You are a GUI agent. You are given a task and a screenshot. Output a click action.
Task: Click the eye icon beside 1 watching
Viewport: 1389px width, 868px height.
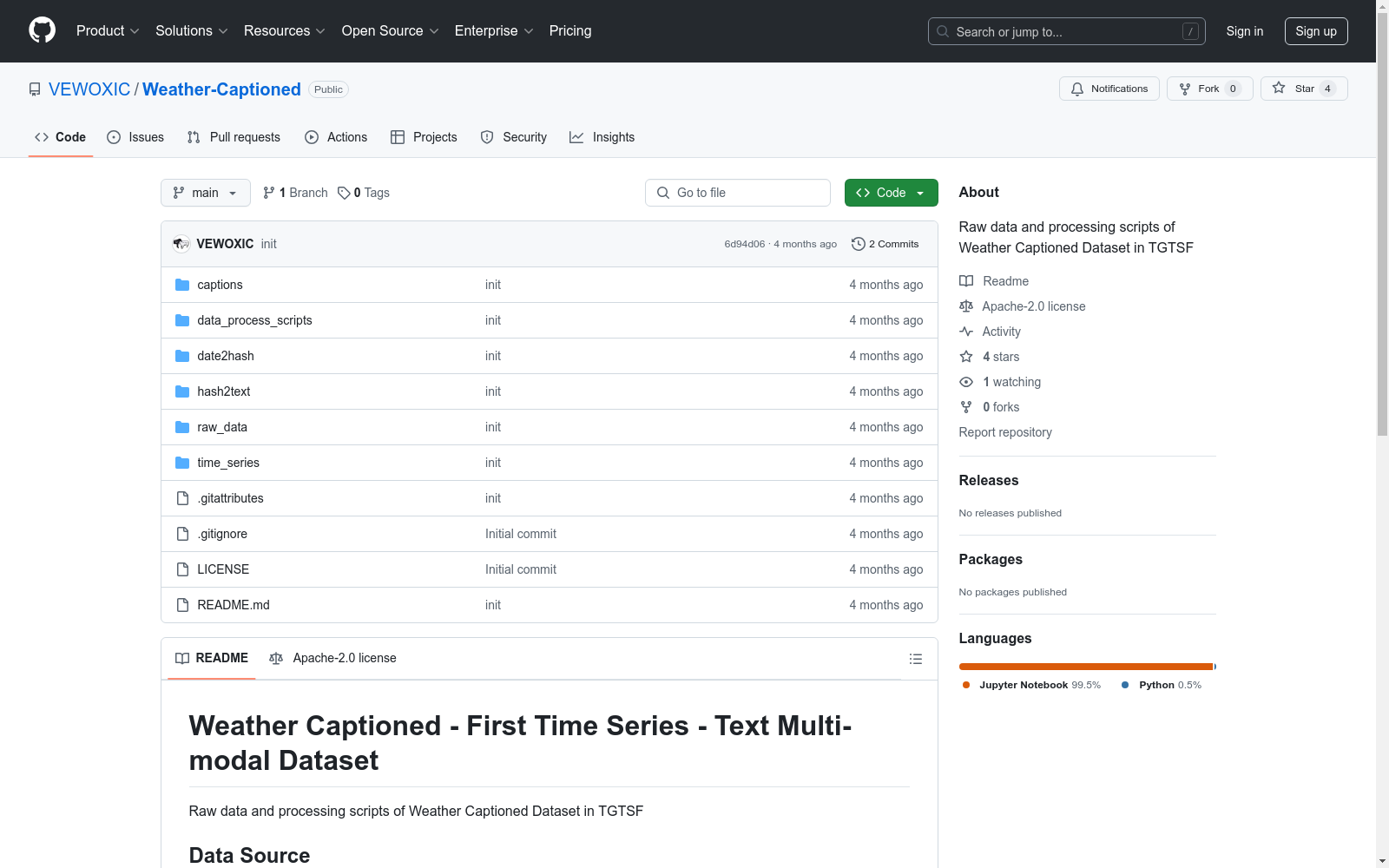966,382
